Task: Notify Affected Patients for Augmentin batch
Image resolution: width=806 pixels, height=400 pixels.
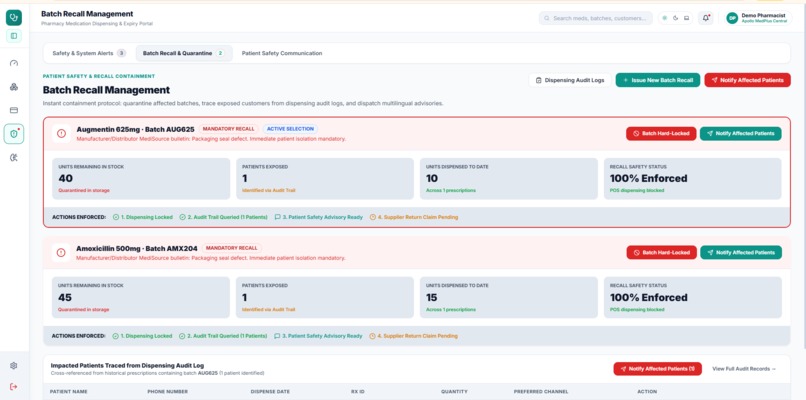Action: (740, 134)
